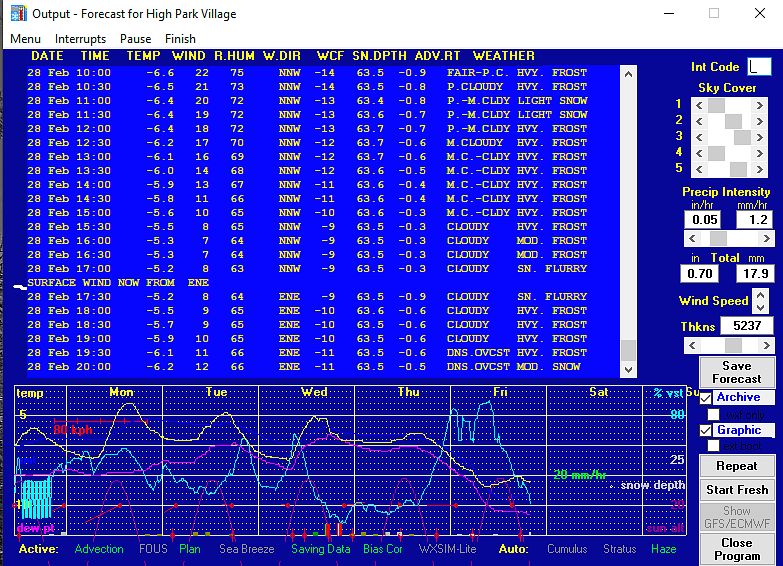This screenshot has width=783, height=566.
Task: Click the forecast table scroll-up arrow
Action: point(628,74)
